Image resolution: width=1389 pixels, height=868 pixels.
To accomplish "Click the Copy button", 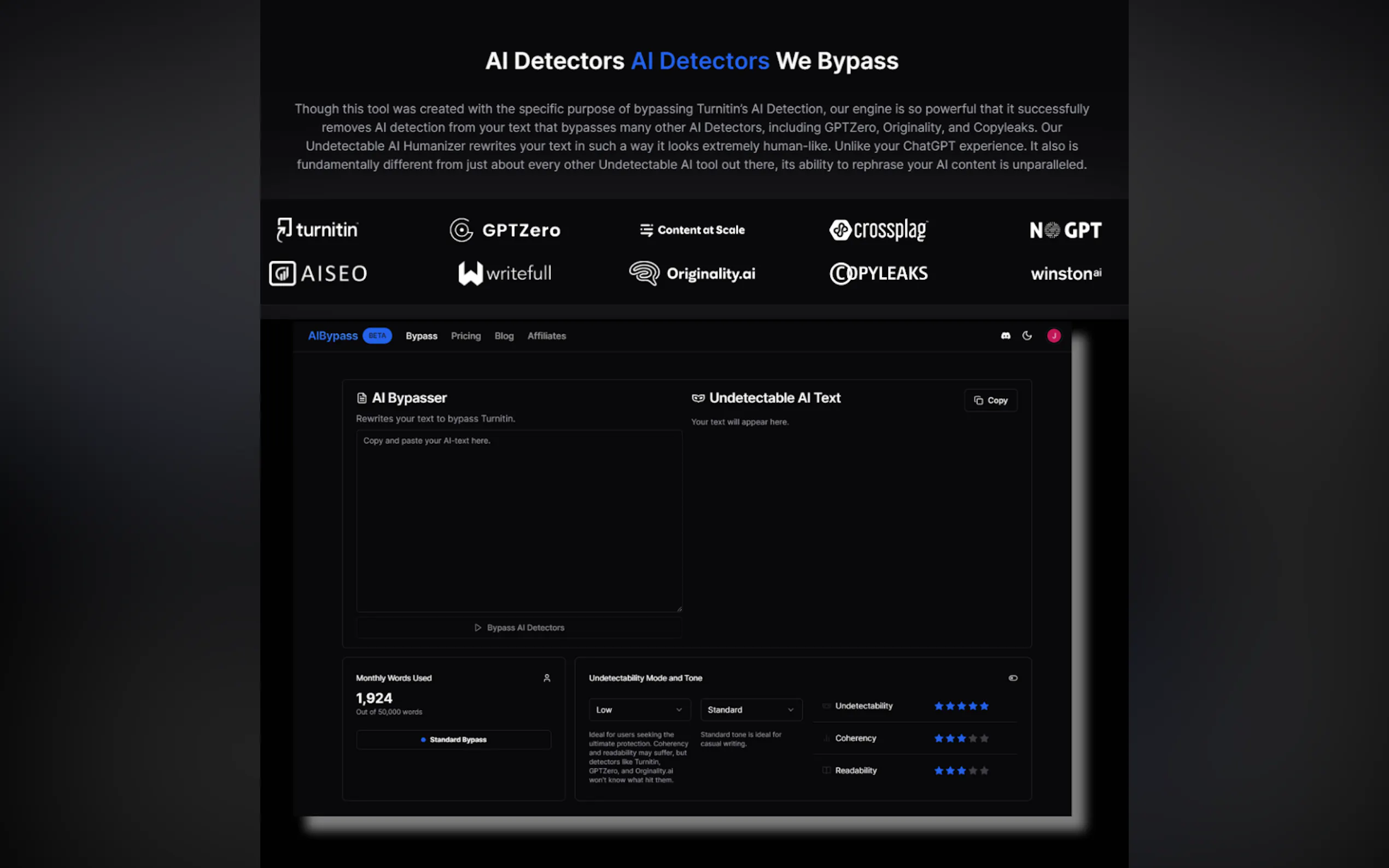I will coord(990,401).
